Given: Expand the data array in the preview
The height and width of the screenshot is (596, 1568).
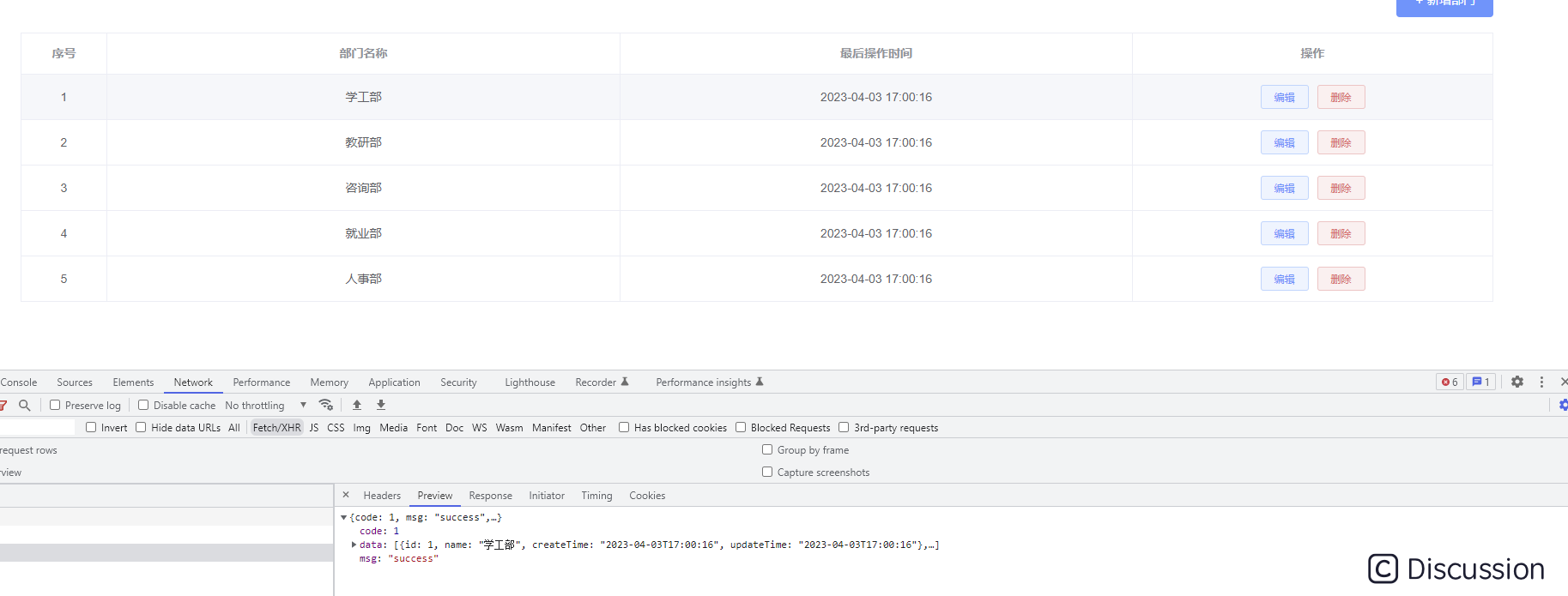Looking at the screenshot, I should [354, 545].
